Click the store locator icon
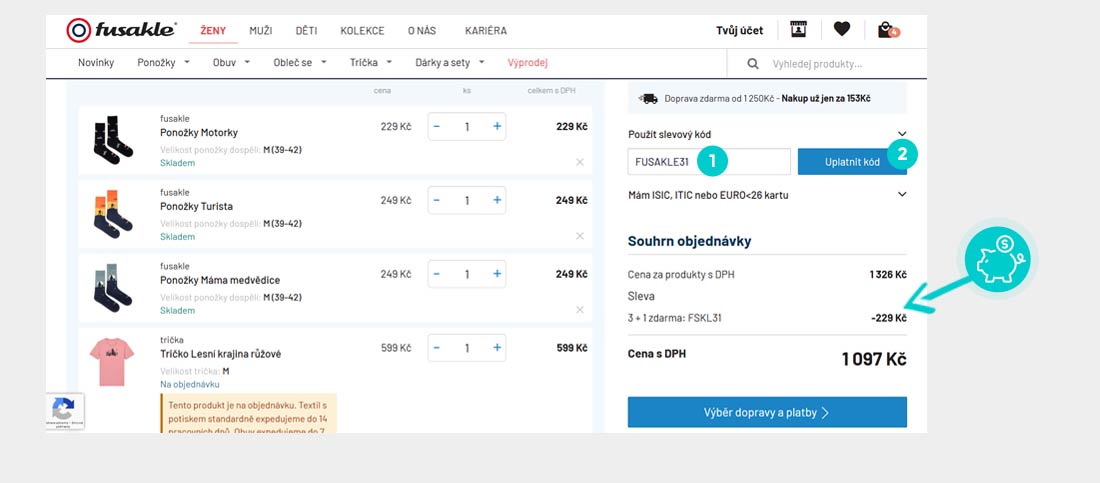This screenshot has width=1100, height=483. [x=798, y=29]
